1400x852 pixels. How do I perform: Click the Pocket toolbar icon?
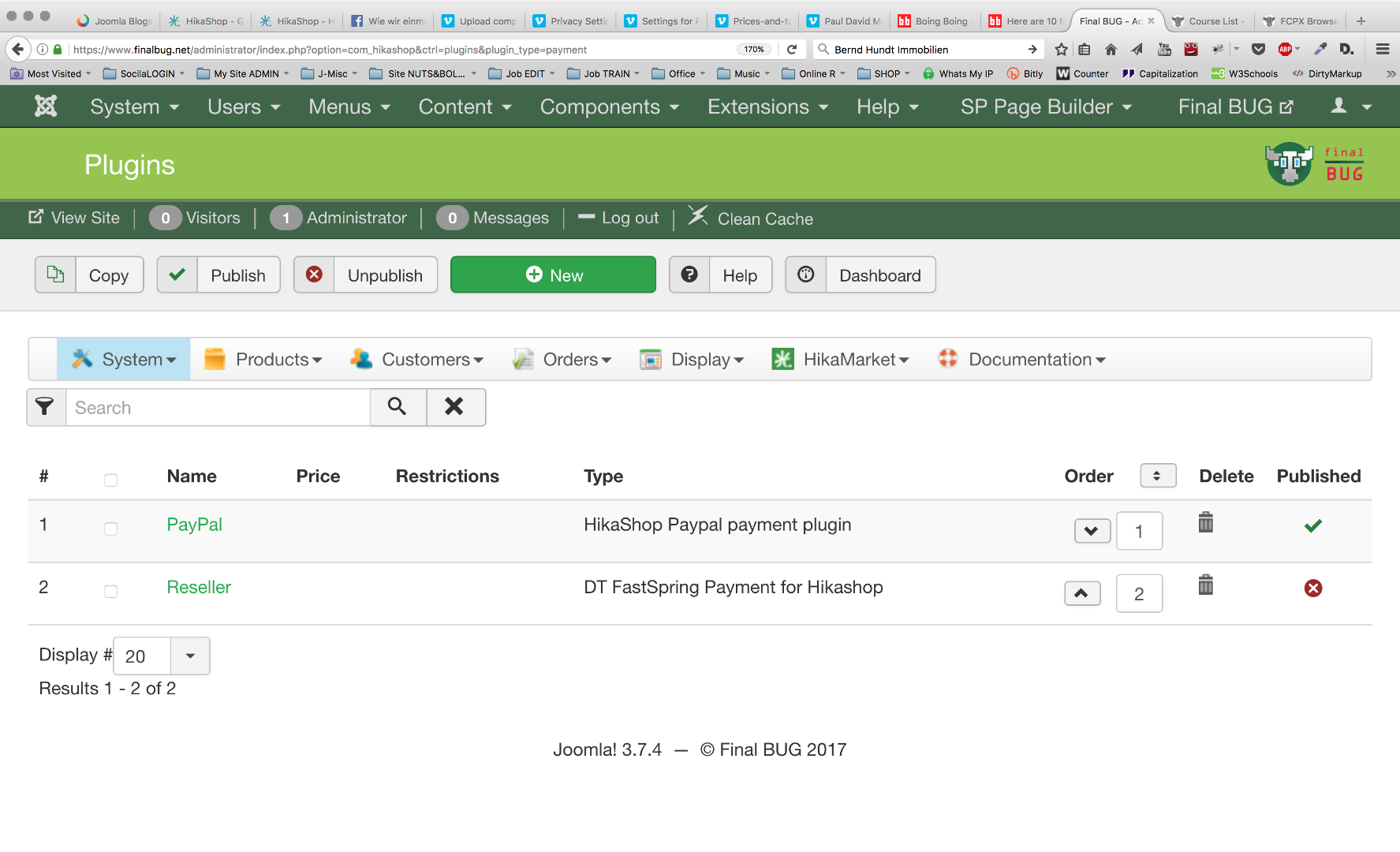[x=1259, y=50]
